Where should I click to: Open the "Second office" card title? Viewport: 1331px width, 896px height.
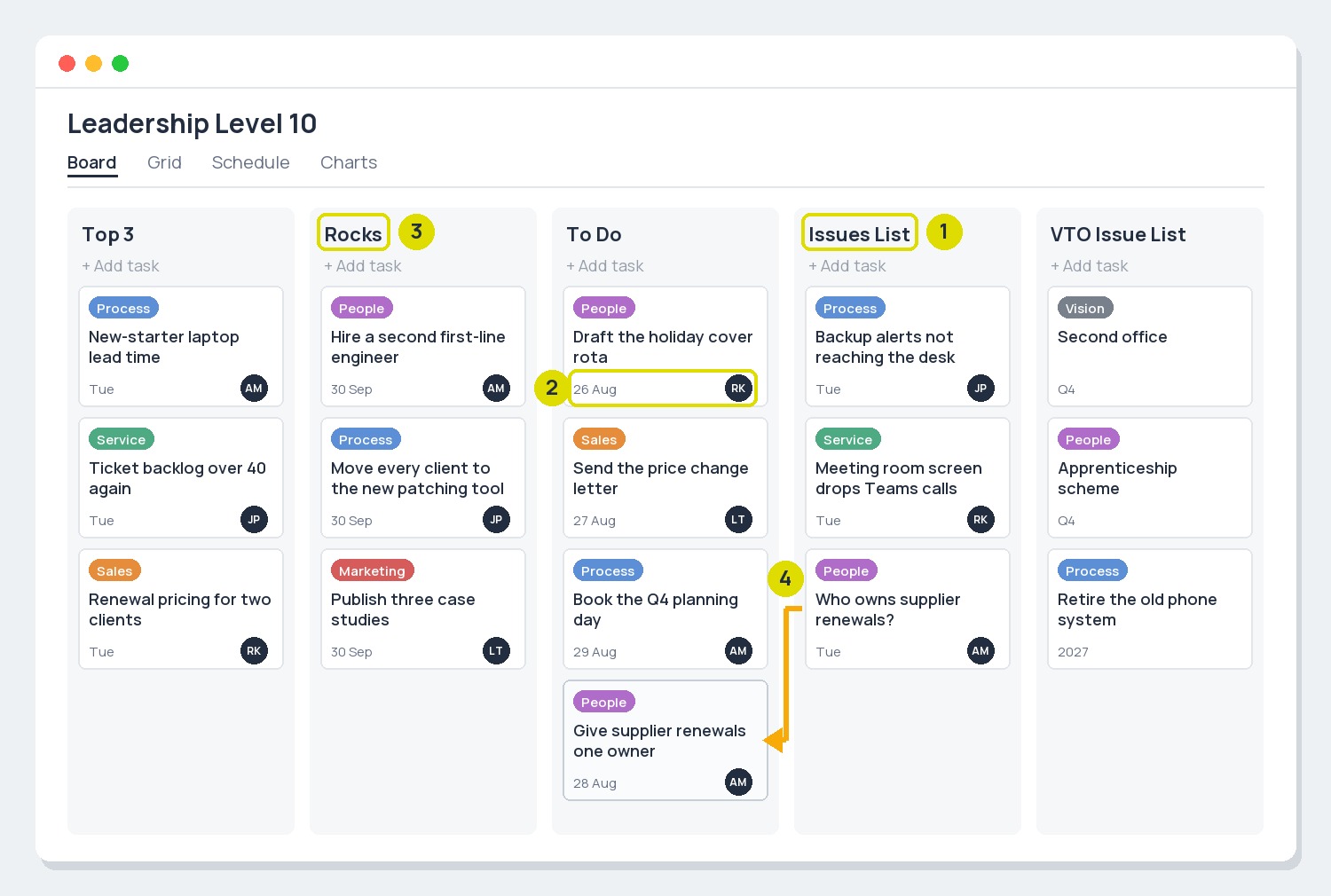click(1113, 337)
